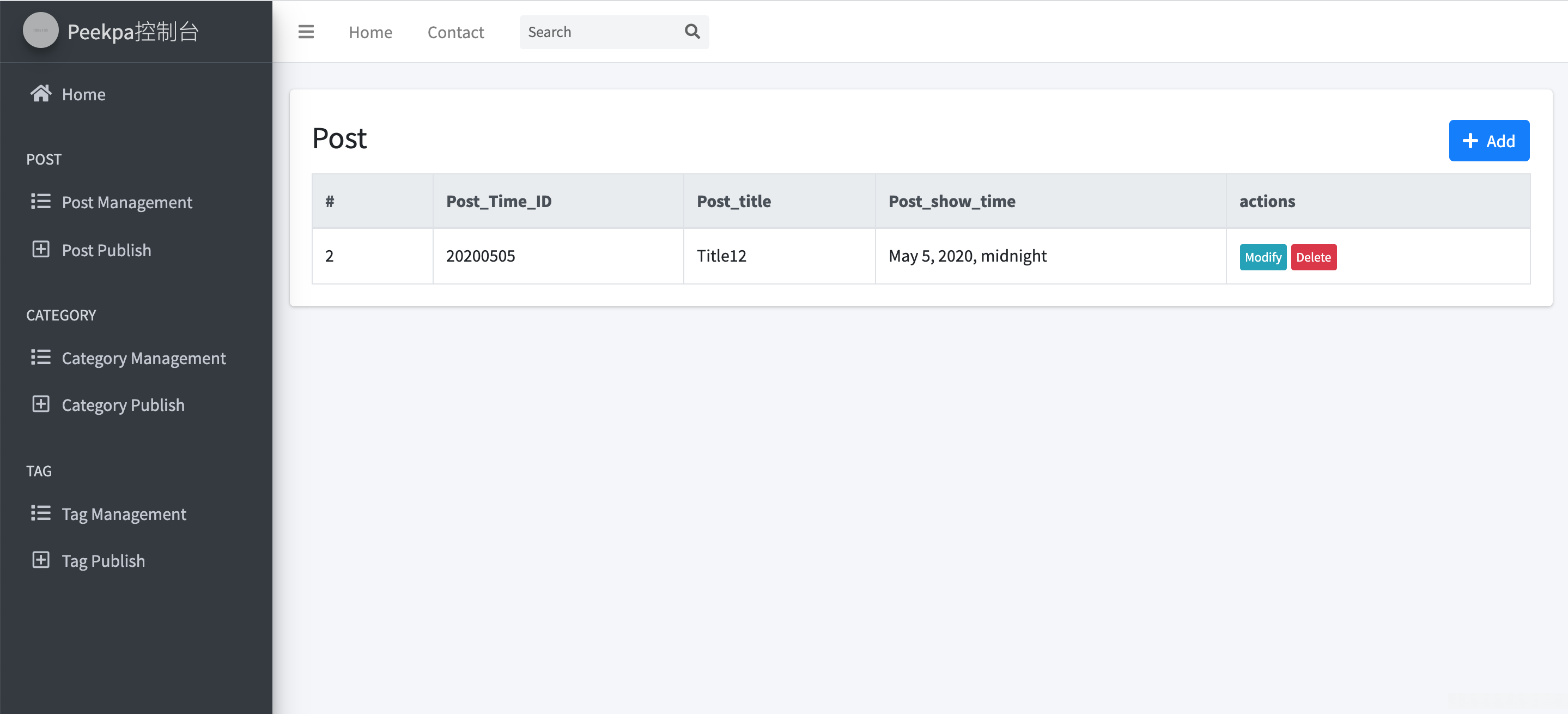Viewport: 1568px width, 714px height.
Task: Click the search magnifier icon
Action: [x=692, y=32]
